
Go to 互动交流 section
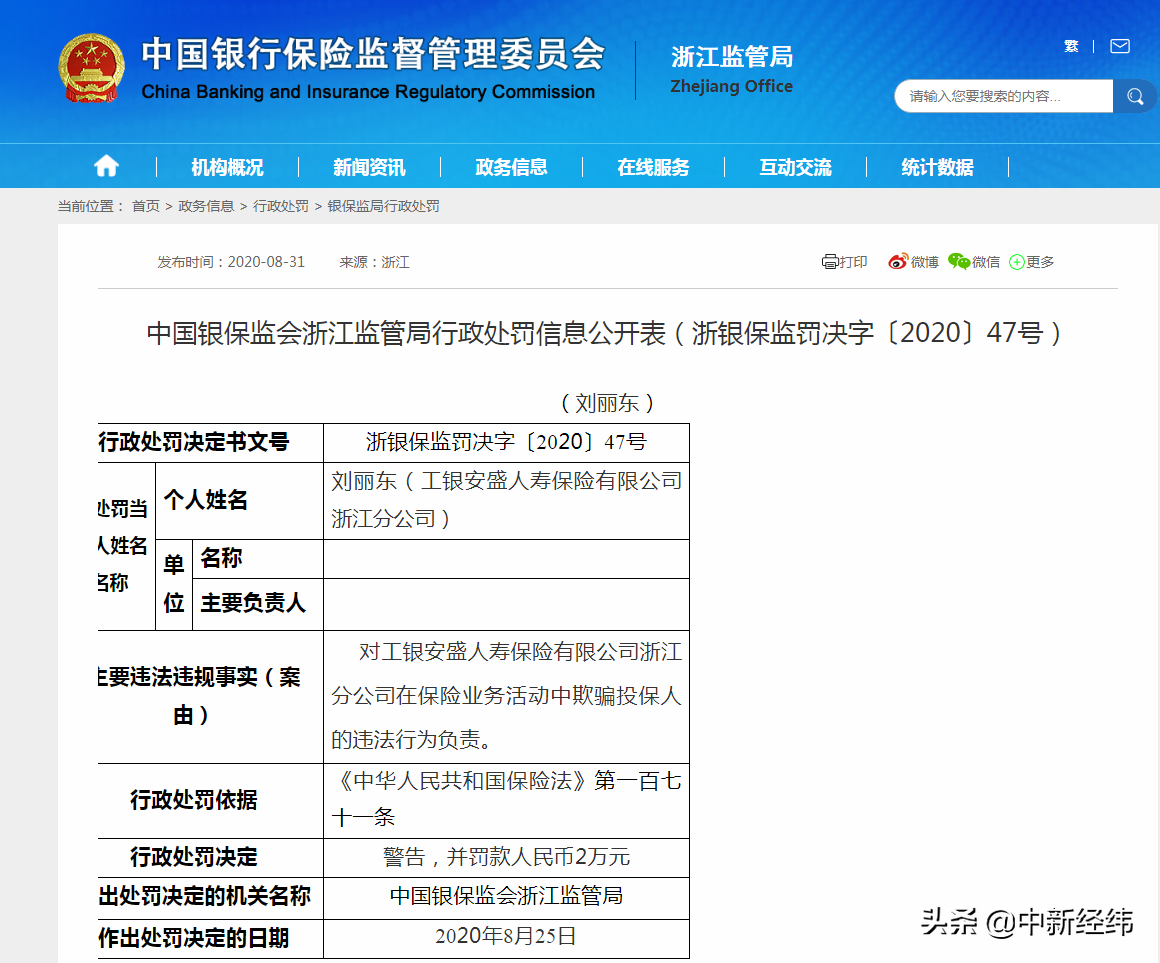[795, 167]
